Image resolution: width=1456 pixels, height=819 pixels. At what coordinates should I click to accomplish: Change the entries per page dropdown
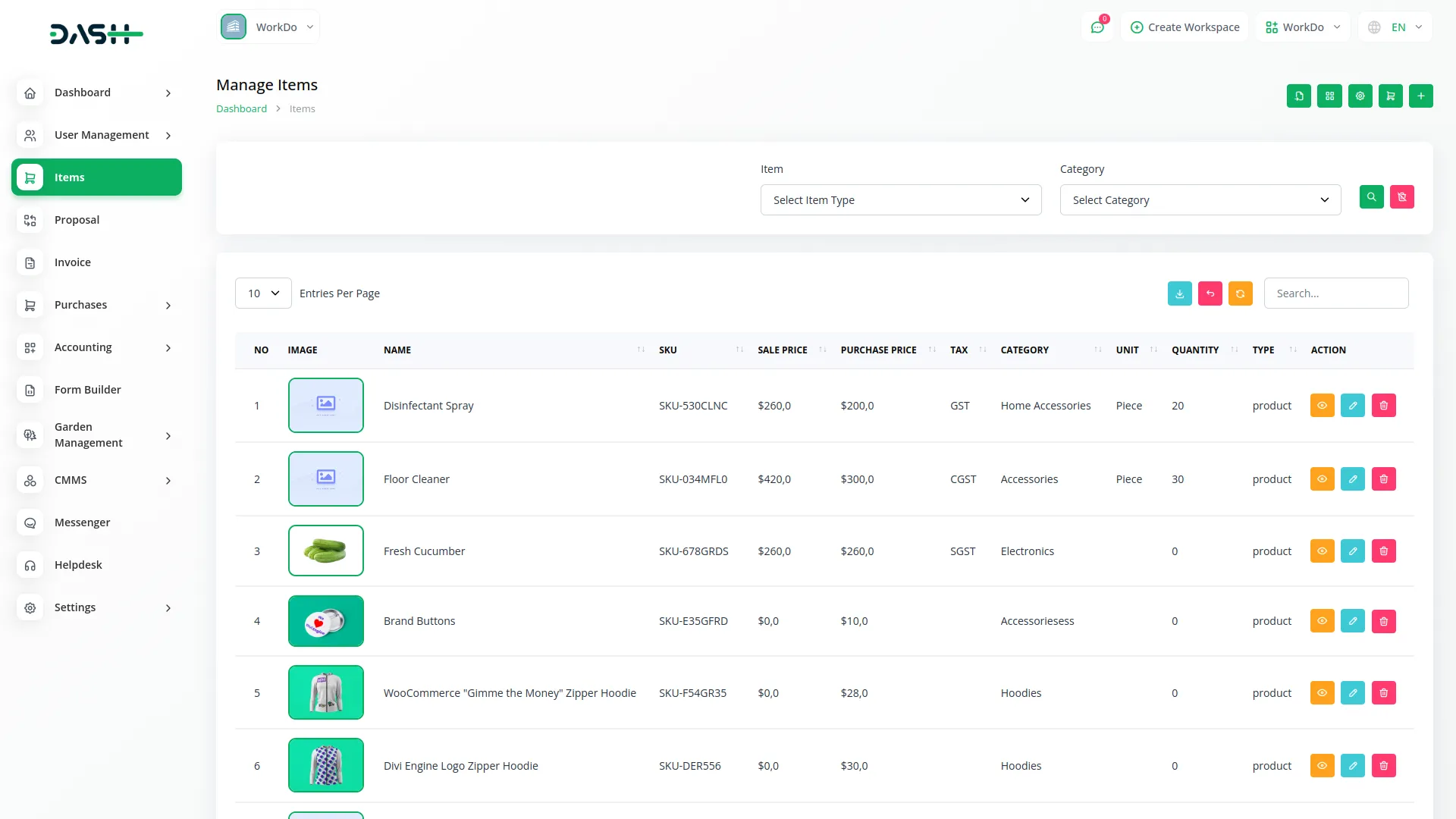[263, 293]
